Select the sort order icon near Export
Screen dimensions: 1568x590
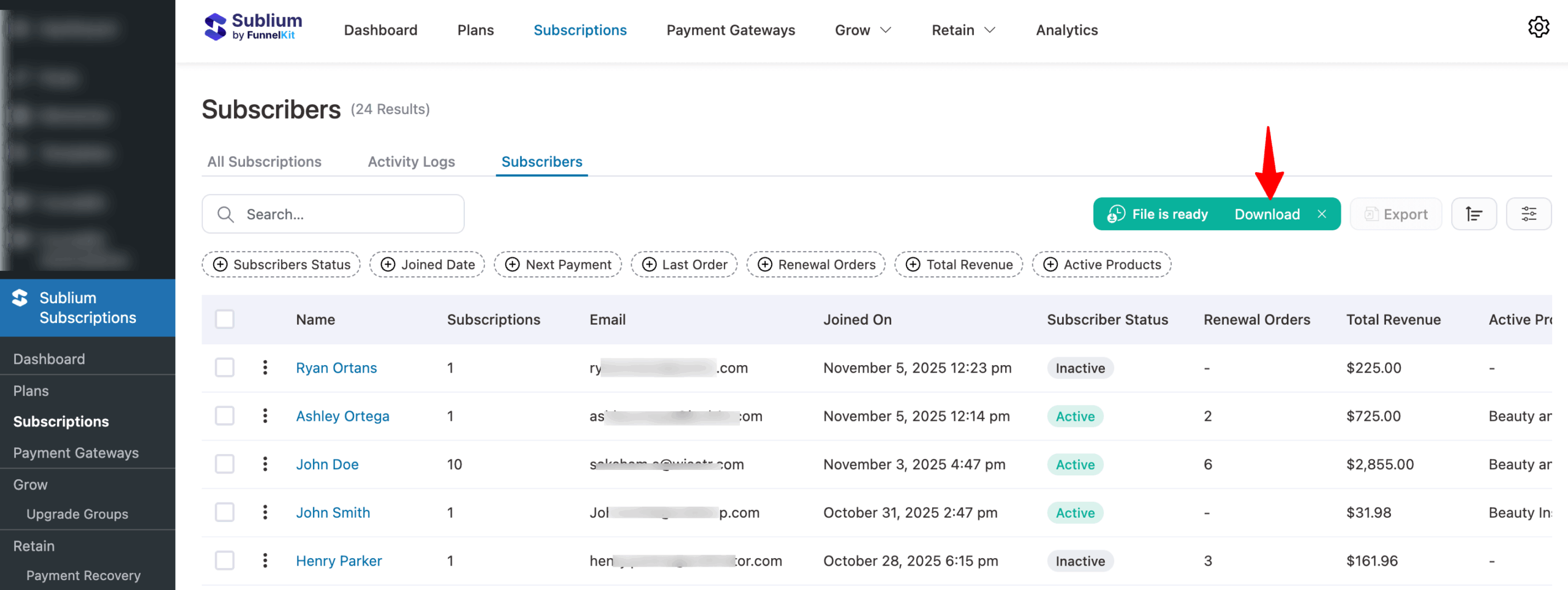point(1474,214)
